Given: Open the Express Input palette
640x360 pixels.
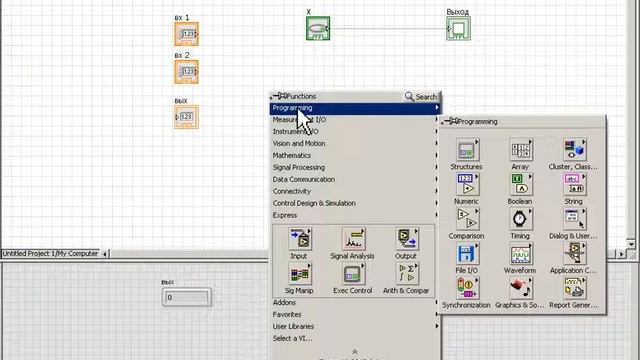Looking at the screenshot, I should (x=300, y=239).
